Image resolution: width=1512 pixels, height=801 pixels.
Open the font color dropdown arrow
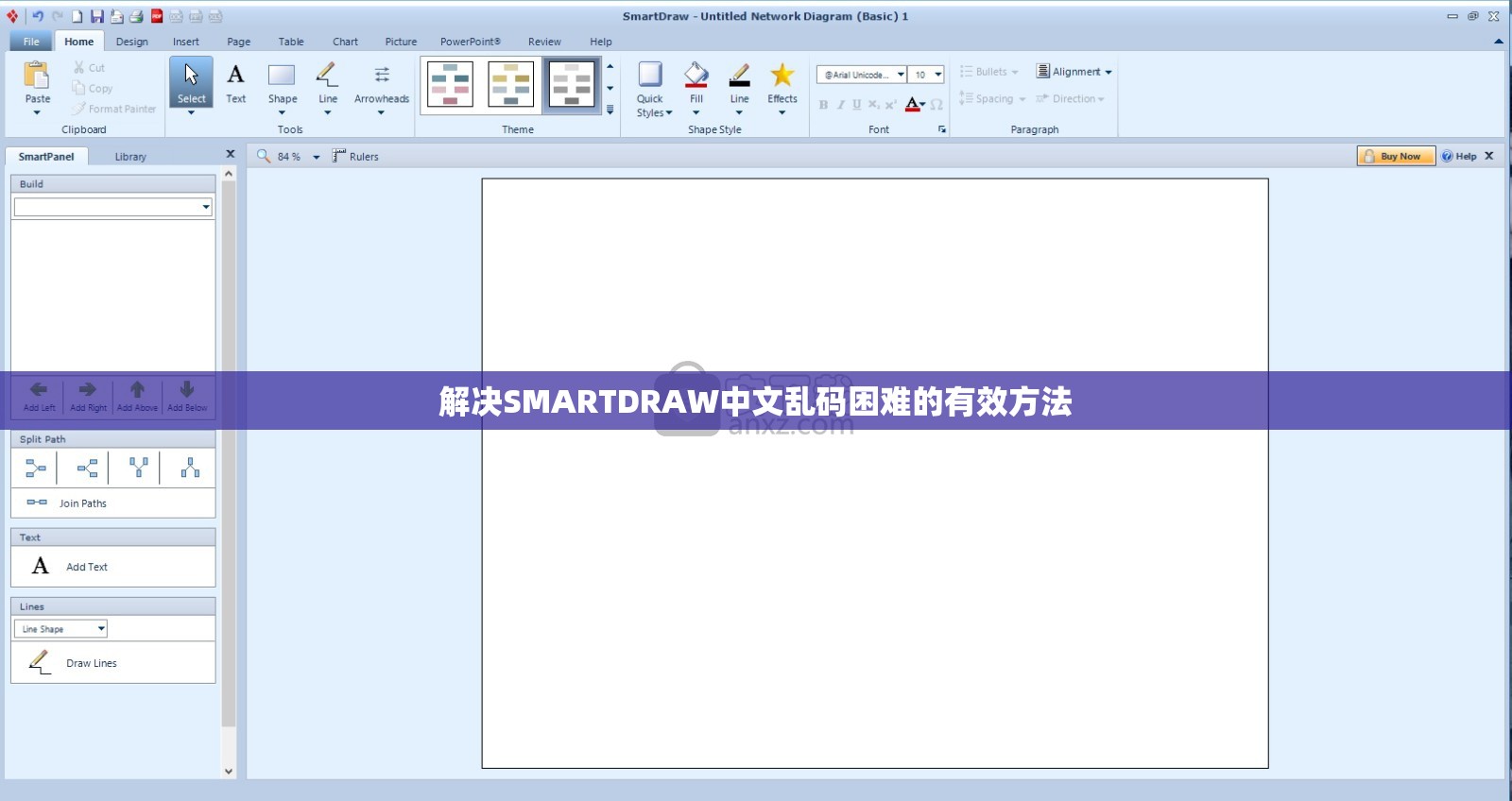coord(923,105)
